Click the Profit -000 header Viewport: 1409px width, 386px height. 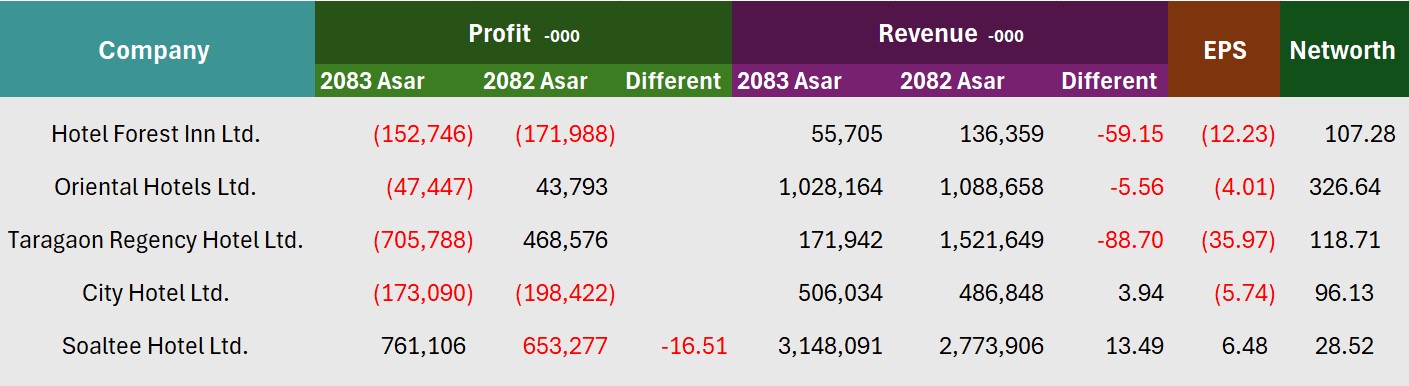pyautogui.click(x=524, y=33)
